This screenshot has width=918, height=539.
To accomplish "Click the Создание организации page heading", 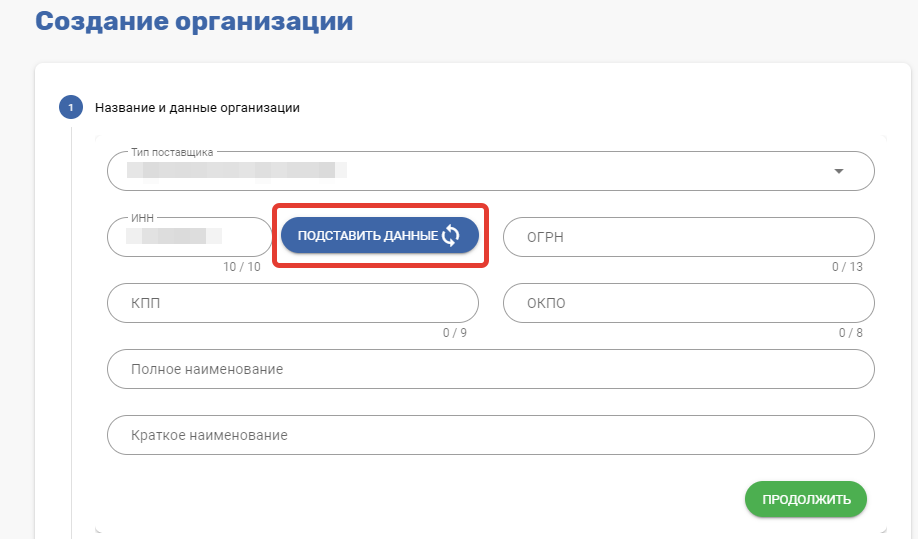I will coord(194,21).
